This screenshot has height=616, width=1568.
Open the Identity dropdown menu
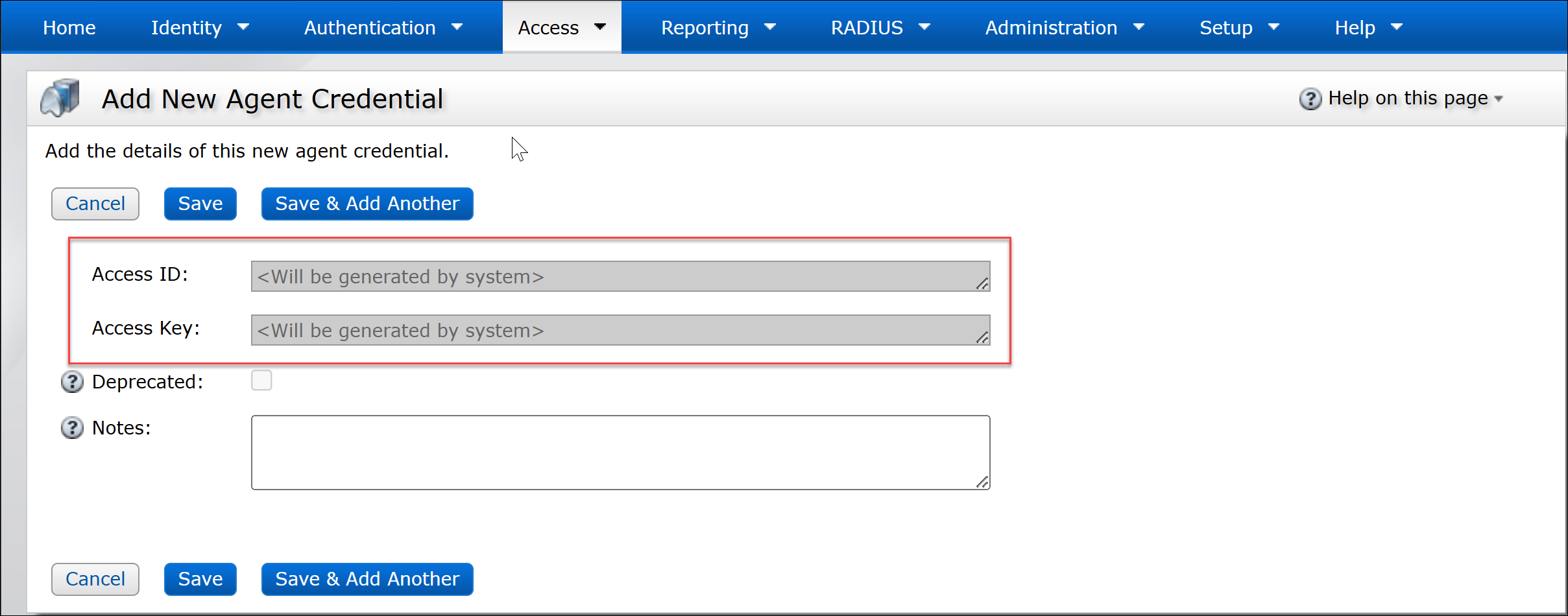tap(198, 27)
